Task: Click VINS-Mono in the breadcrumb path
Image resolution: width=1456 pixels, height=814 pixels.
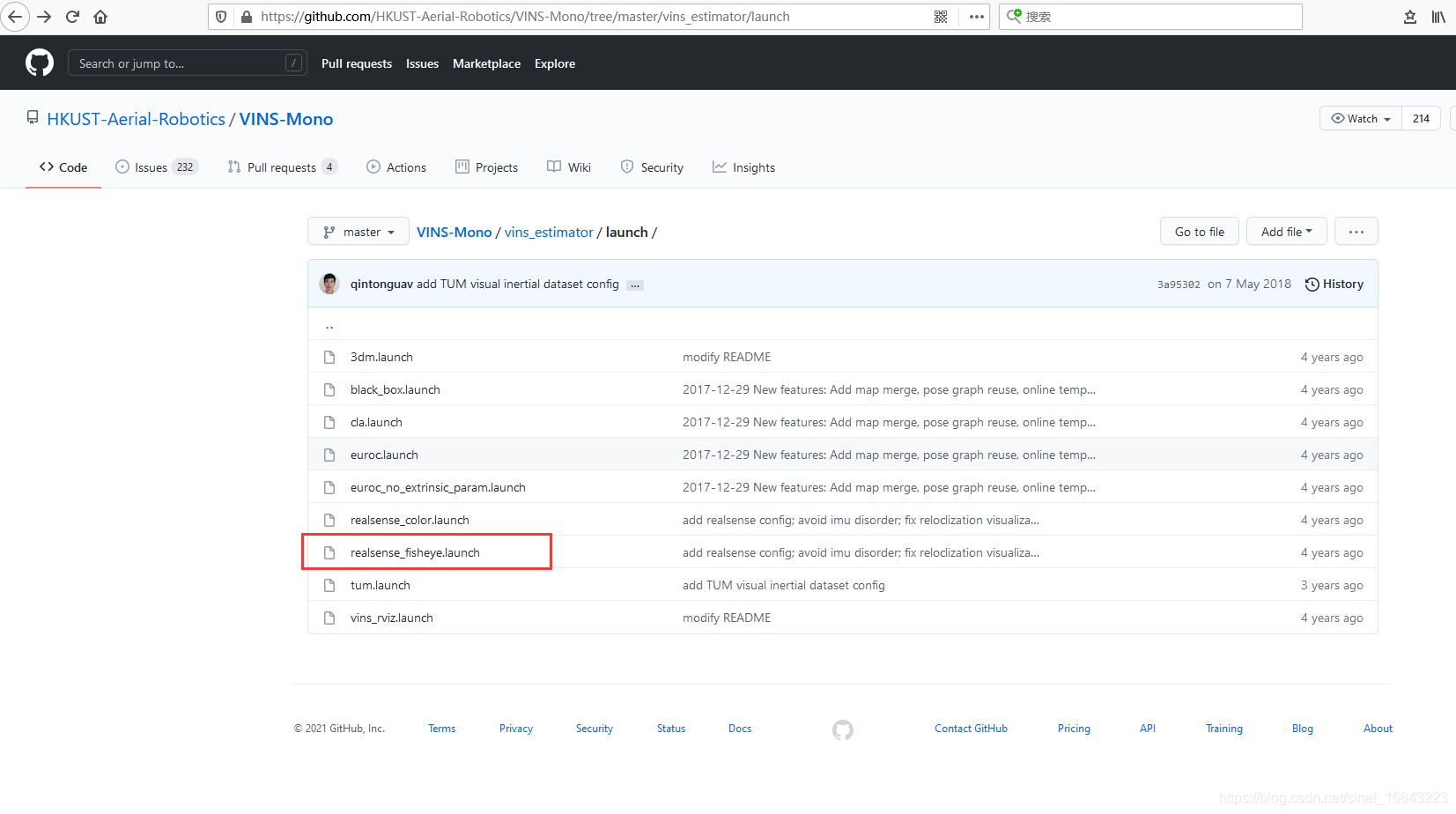Action: click(x=455, y=232)
